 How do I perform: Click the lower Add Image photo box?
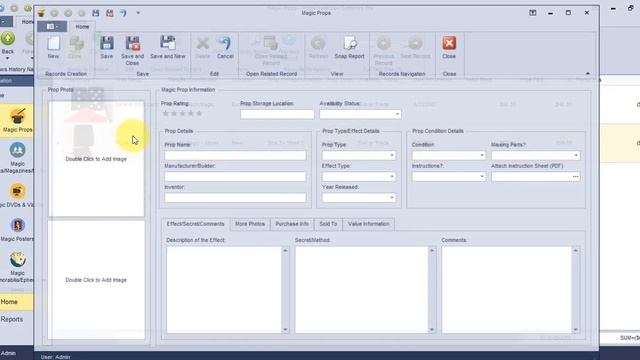click(96, 280)
